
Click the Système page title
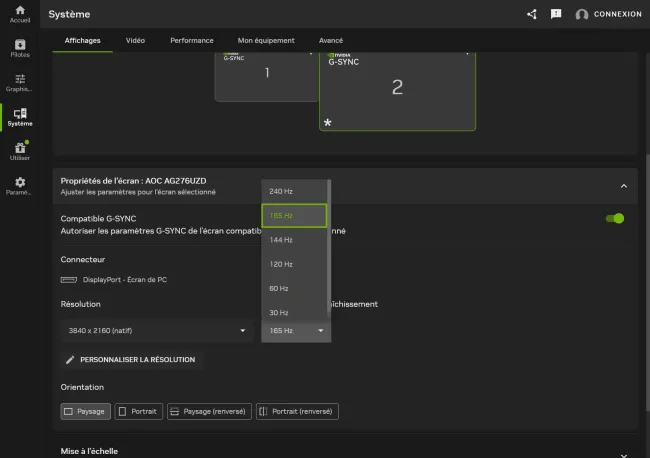69,14
